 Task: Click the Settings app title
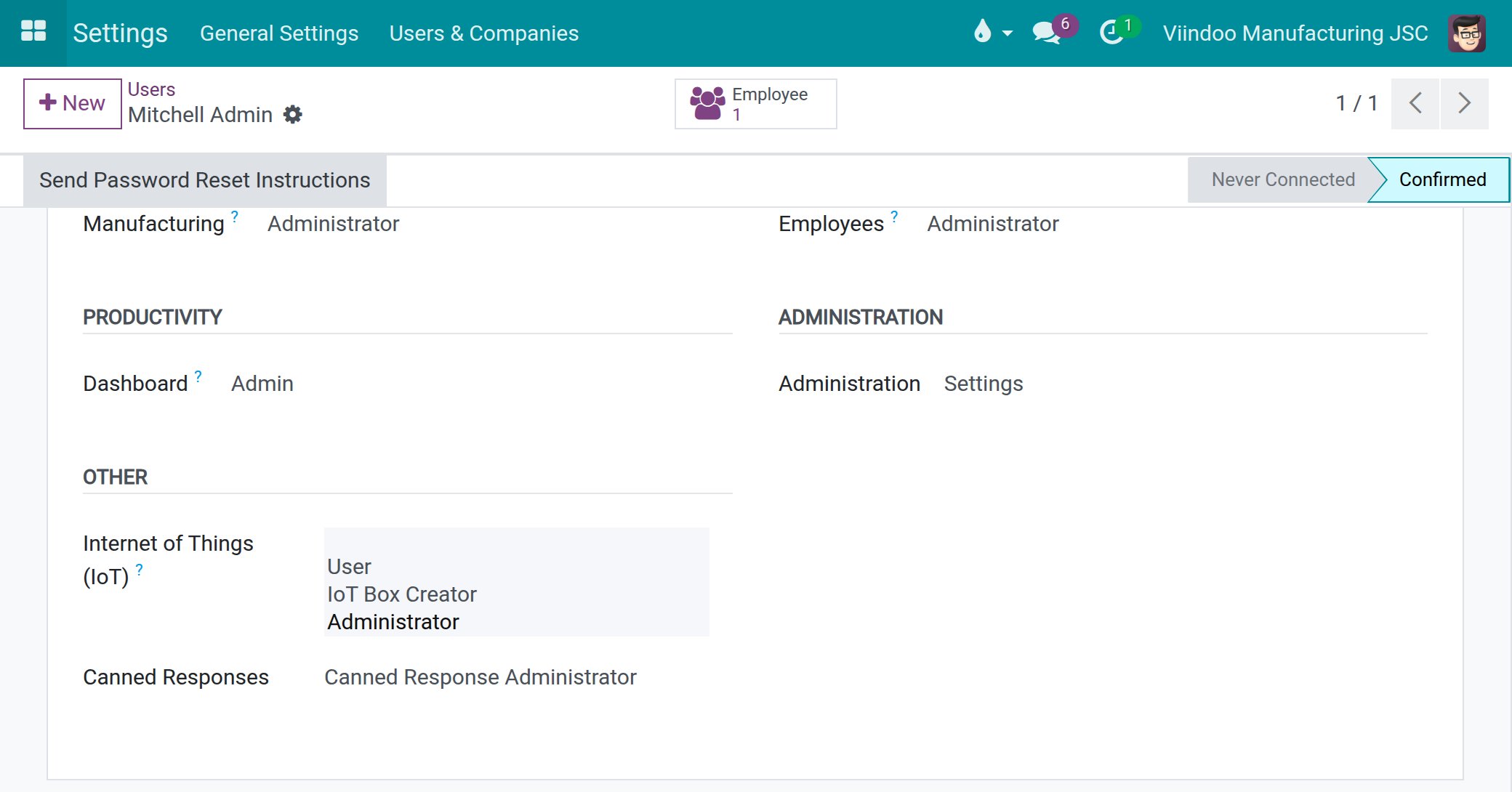(120, 33)
